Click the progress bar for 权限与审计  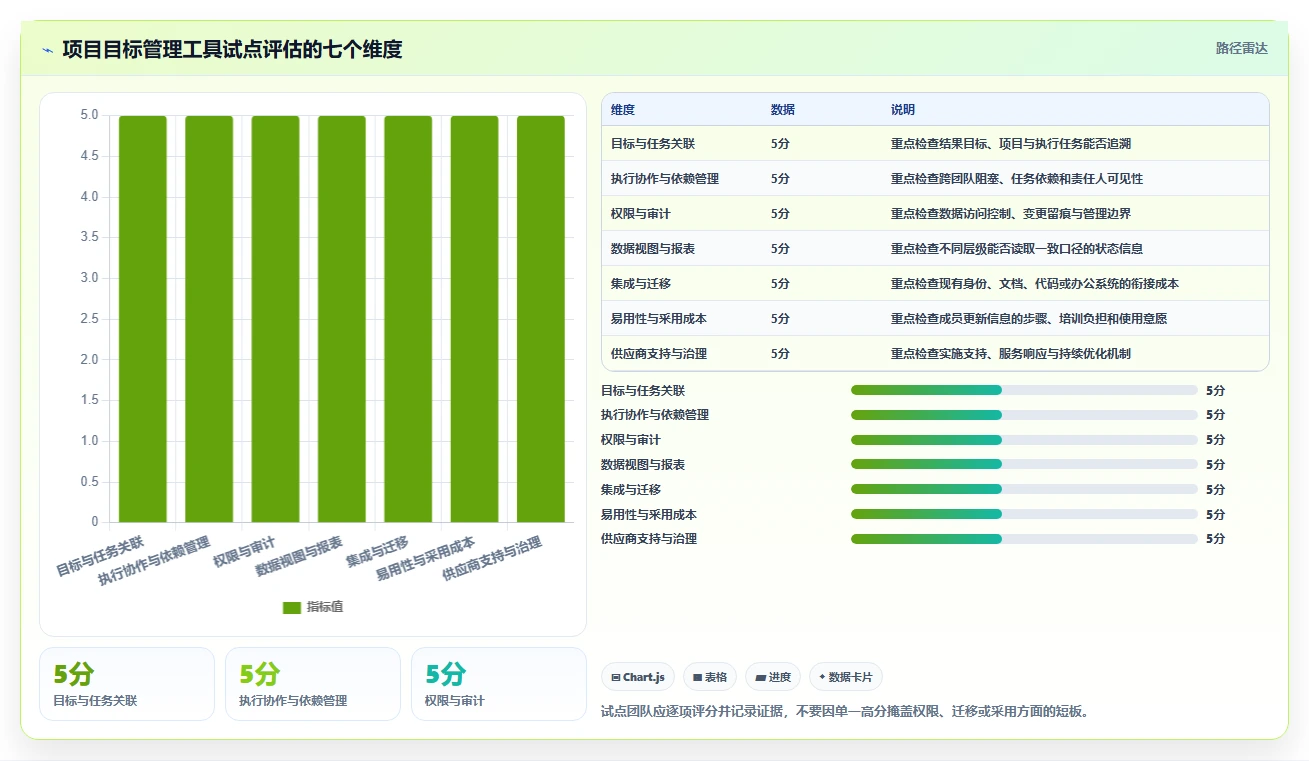(1024, 440)
